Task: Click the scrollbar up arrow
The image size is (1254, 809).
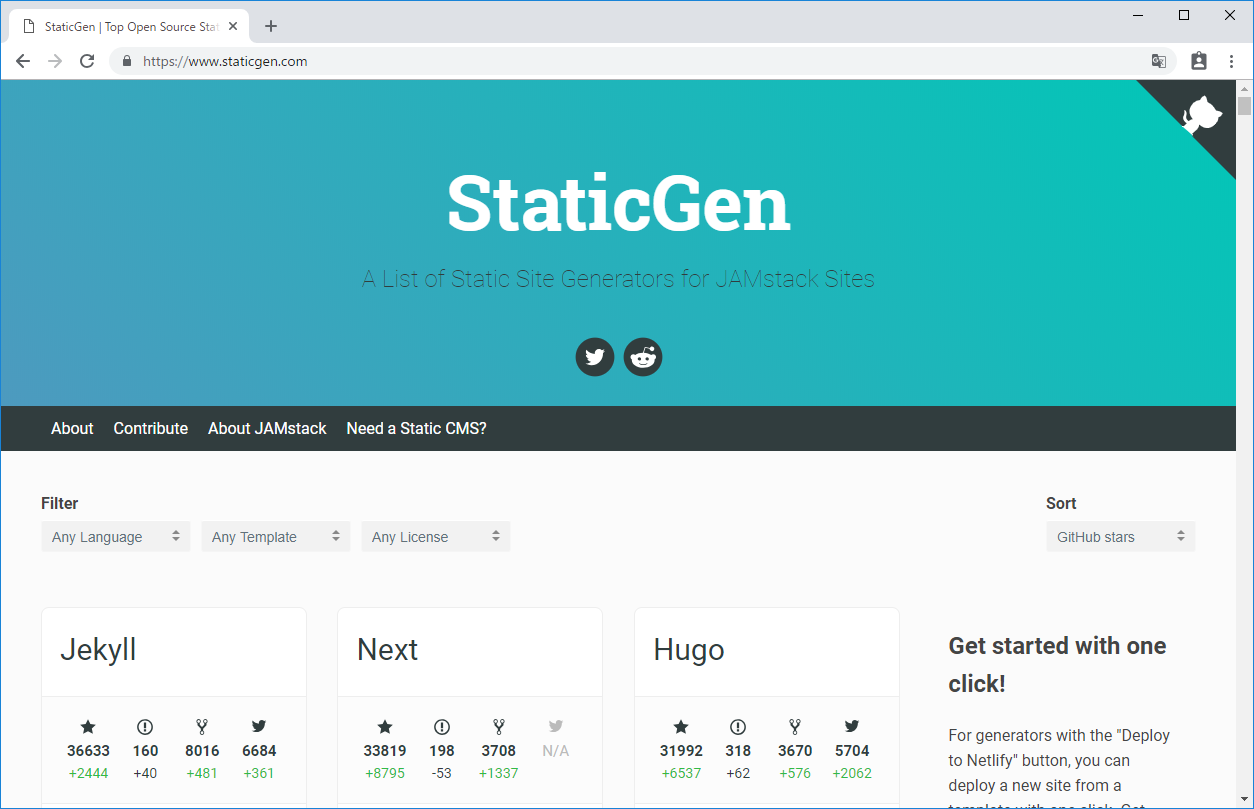Action: (x=1244, y=88)
